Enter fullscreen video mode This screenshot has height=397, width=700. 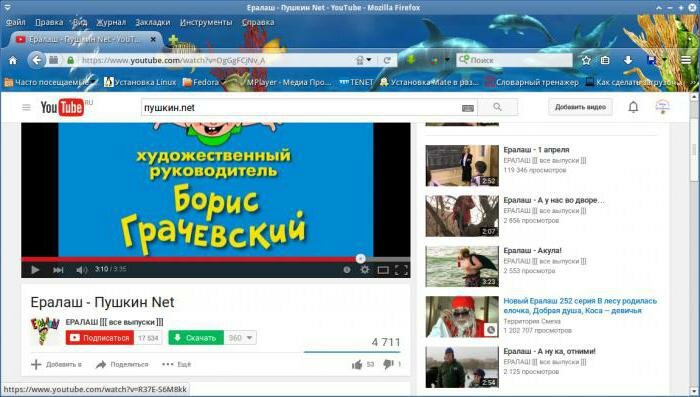point(401,270)
